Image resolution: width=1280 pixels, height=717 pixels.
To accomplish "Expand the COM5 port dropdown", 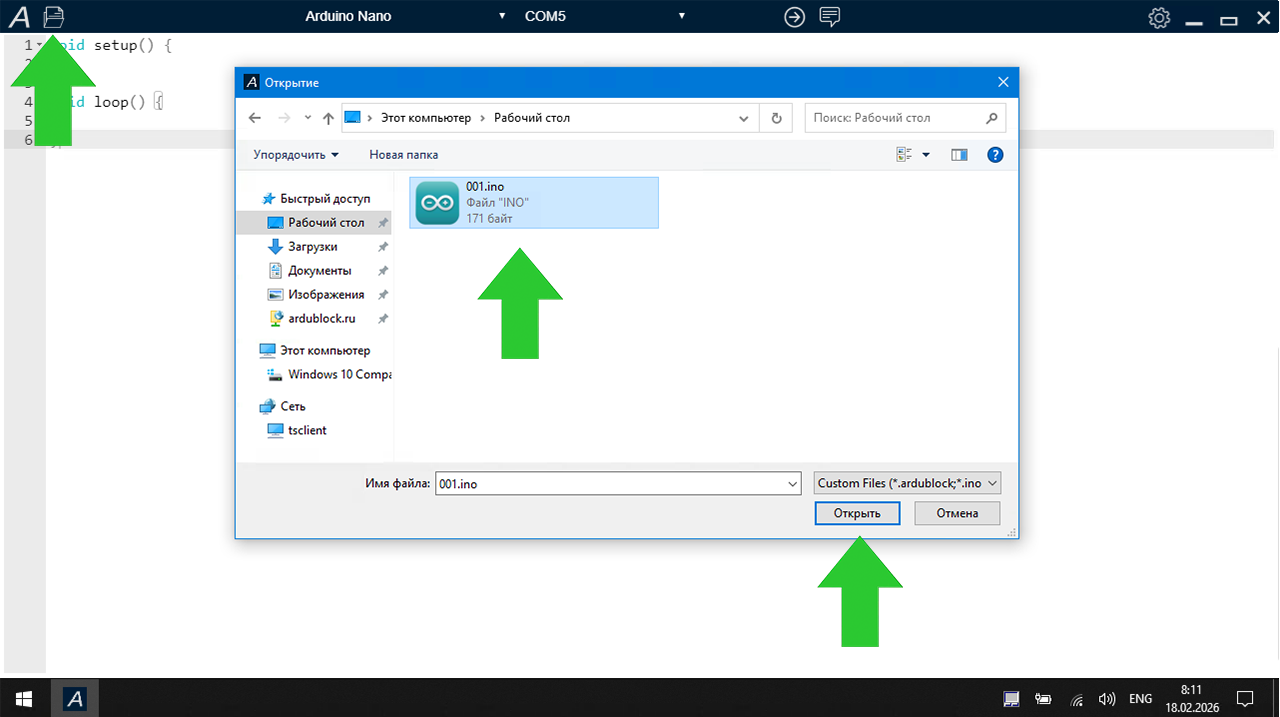I will coord(681,16).
